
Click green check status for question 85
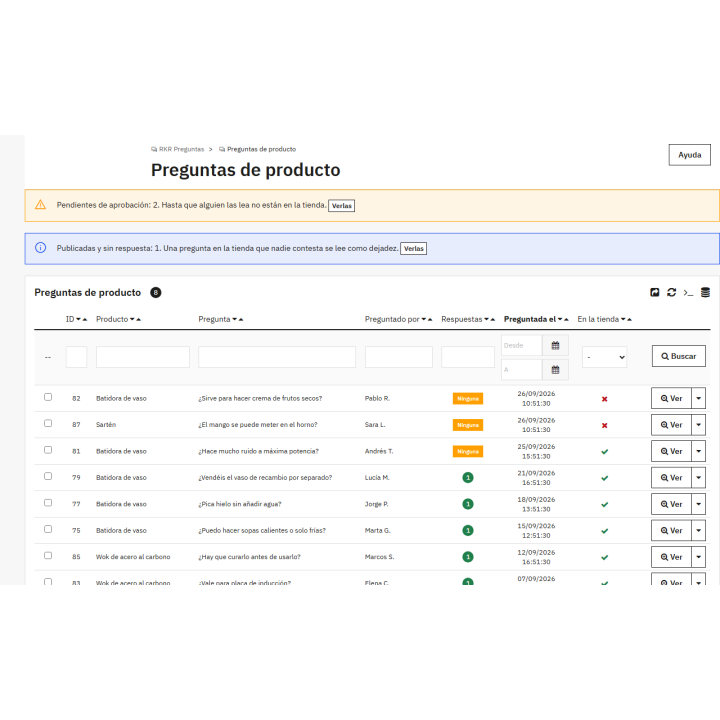[604, 557]
